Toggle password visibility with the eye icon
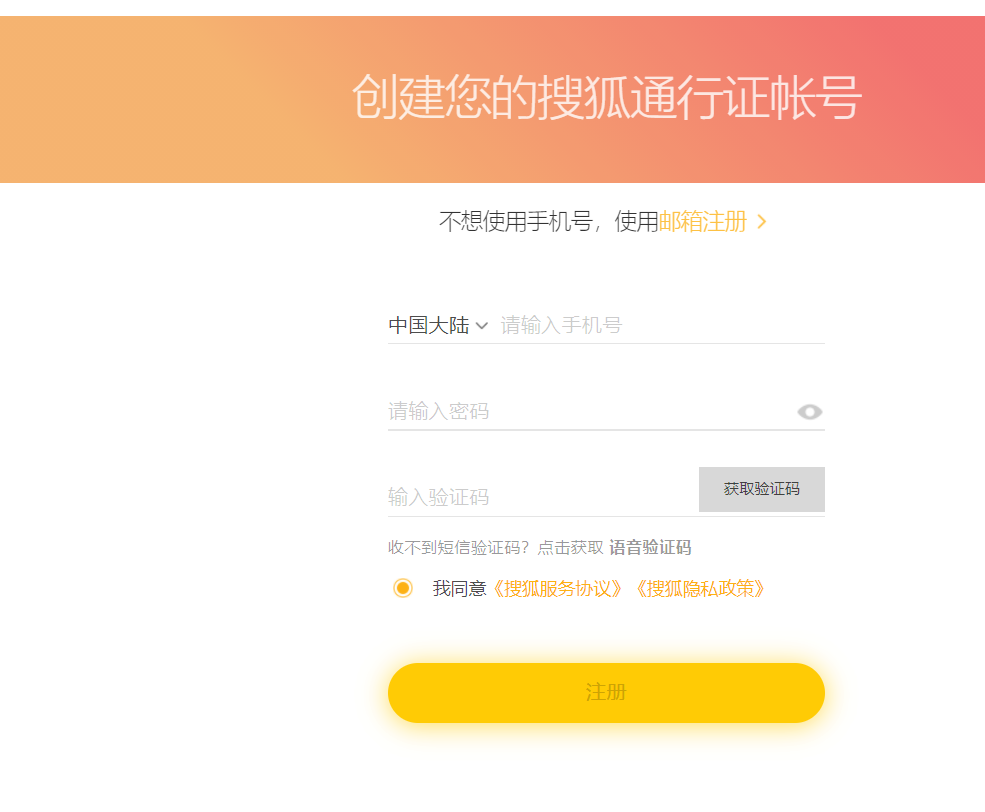 pyautogui.click(x=810, y=411)
